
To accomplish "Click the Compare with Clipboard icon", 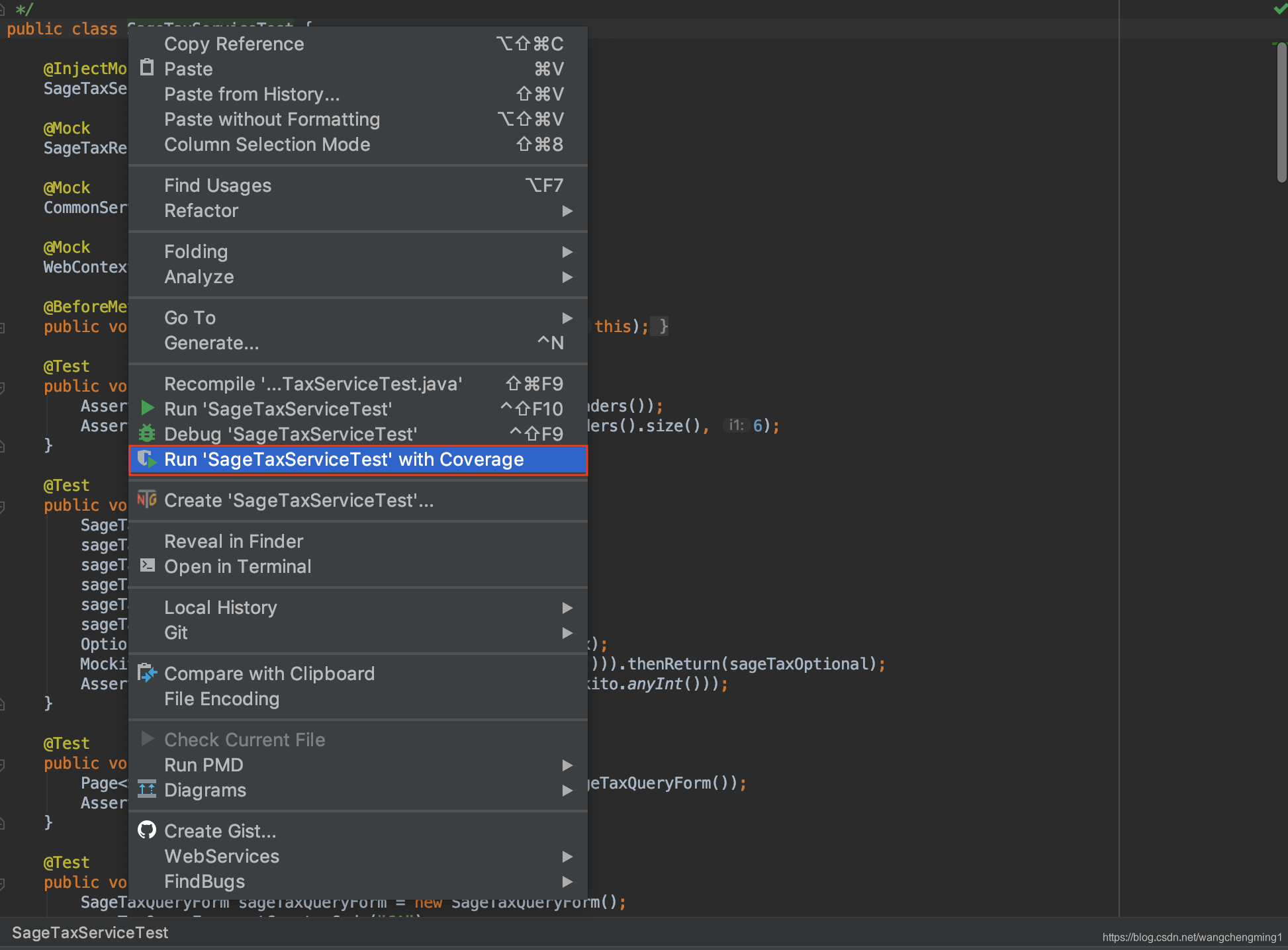I will click(x=147, y=673).
